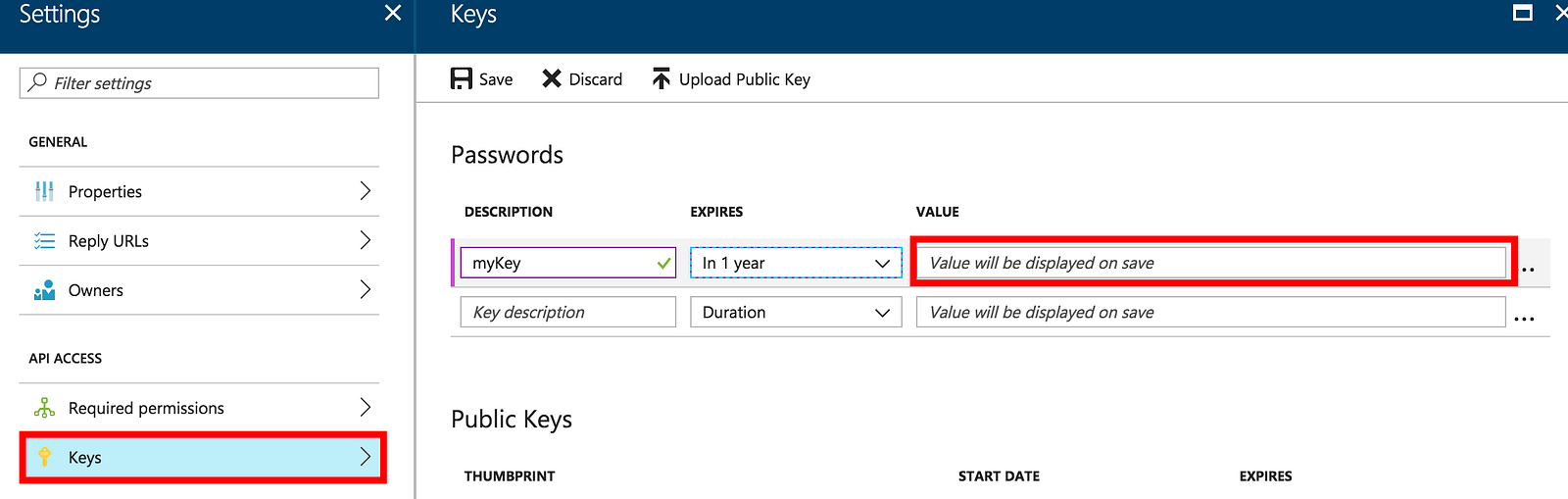Click the empty Key description field
This screenshot has width=1568, height=499.
[x=567, y=312]
